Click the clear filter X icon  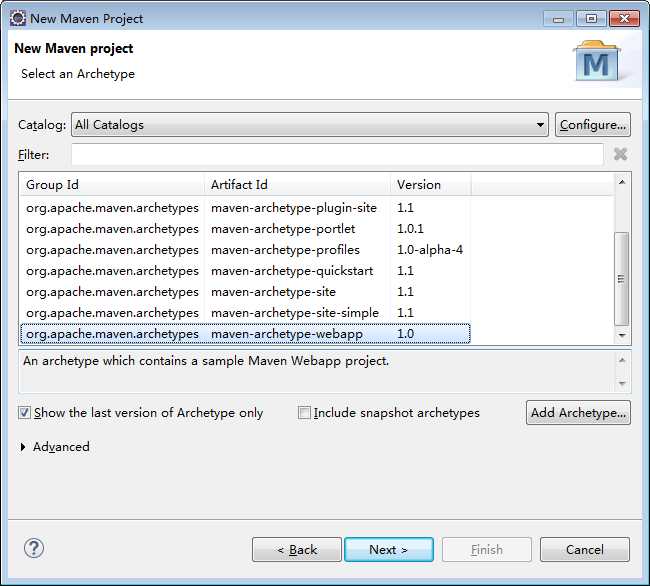click(x=620, y=154)
